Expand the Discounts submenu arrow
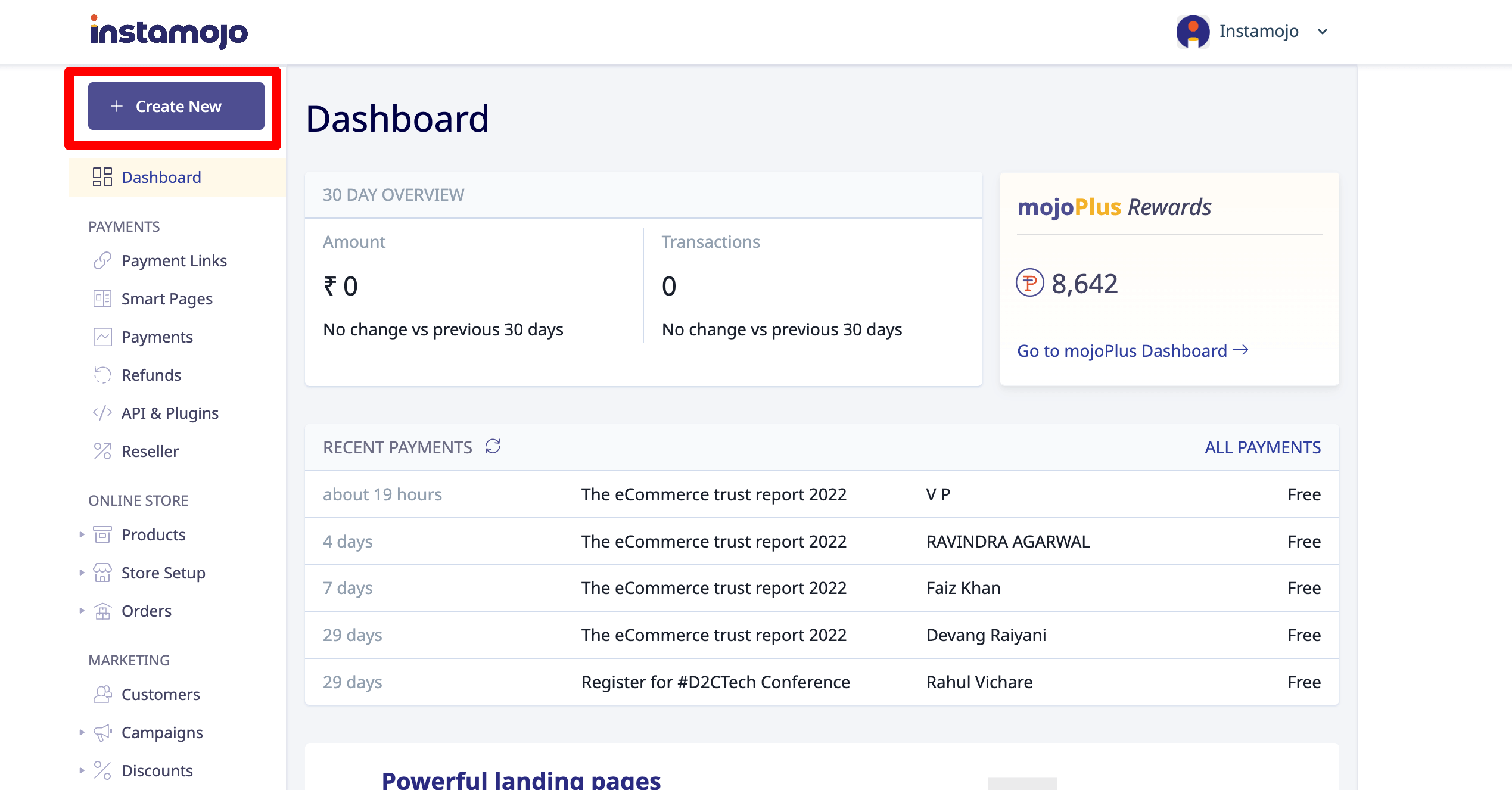The image size is (1512, 790). (x=82, y=770)
